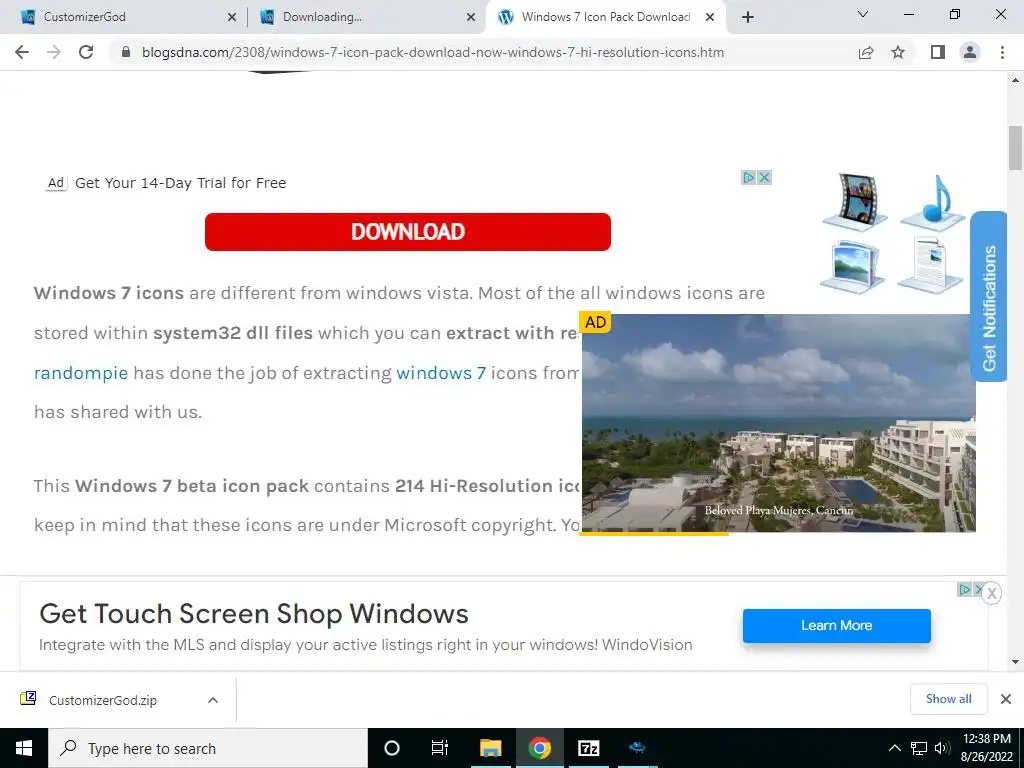Viewport: 1024px width, 768px height.
Task: Bookmark this page with star icon
Action: pos(898,52)
